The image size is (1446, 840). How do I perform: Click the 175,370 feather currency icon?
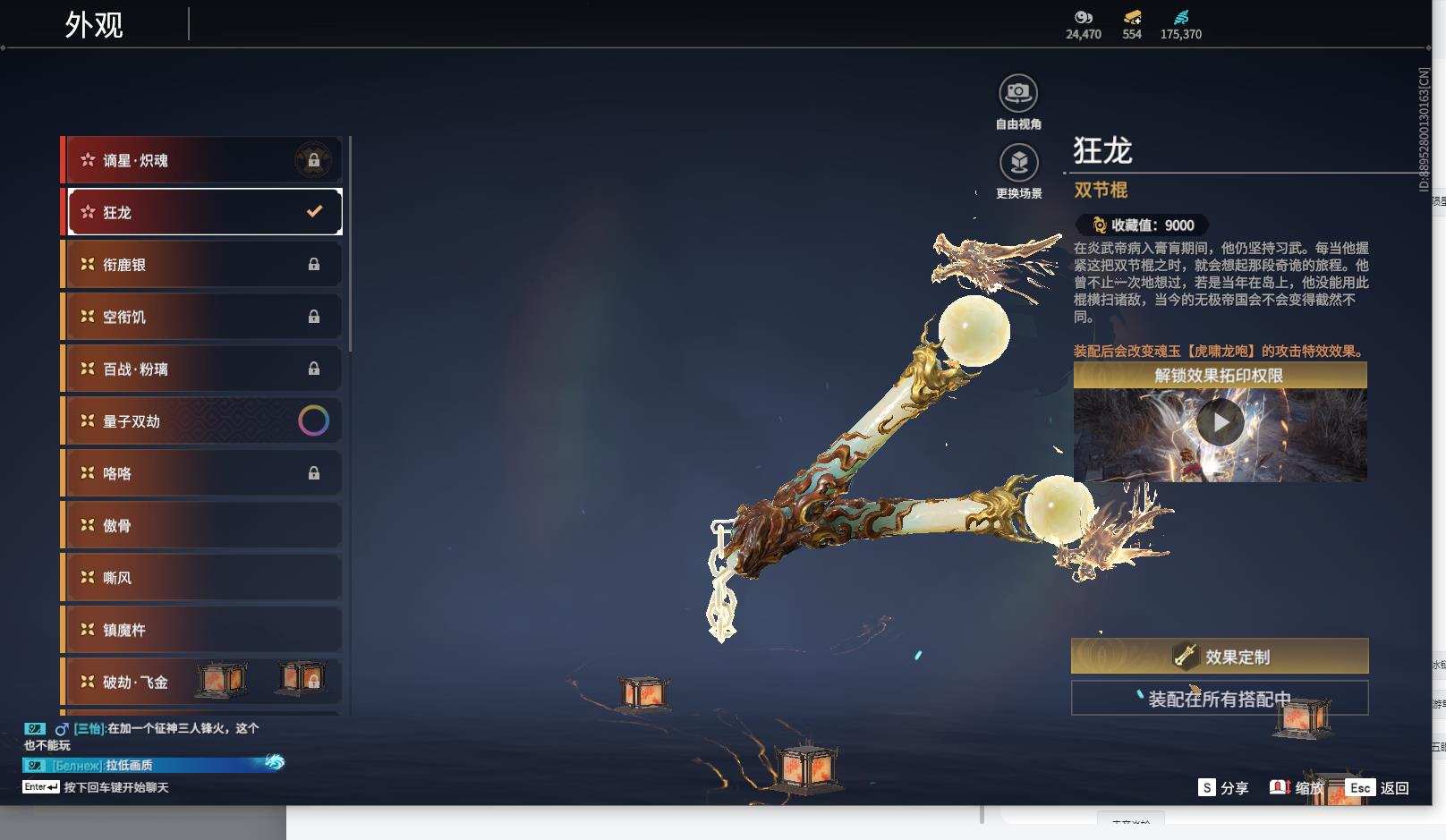click(x=1181, y=17)
